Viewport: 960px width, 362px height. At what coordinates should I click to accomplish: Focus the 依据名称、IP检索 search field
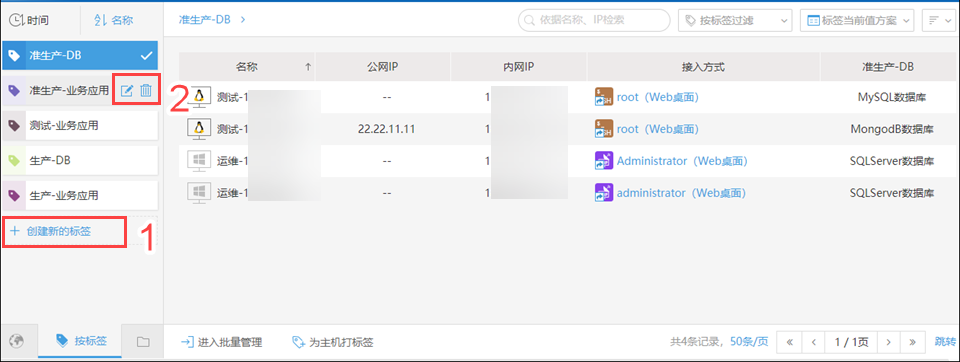pos(594,20)
